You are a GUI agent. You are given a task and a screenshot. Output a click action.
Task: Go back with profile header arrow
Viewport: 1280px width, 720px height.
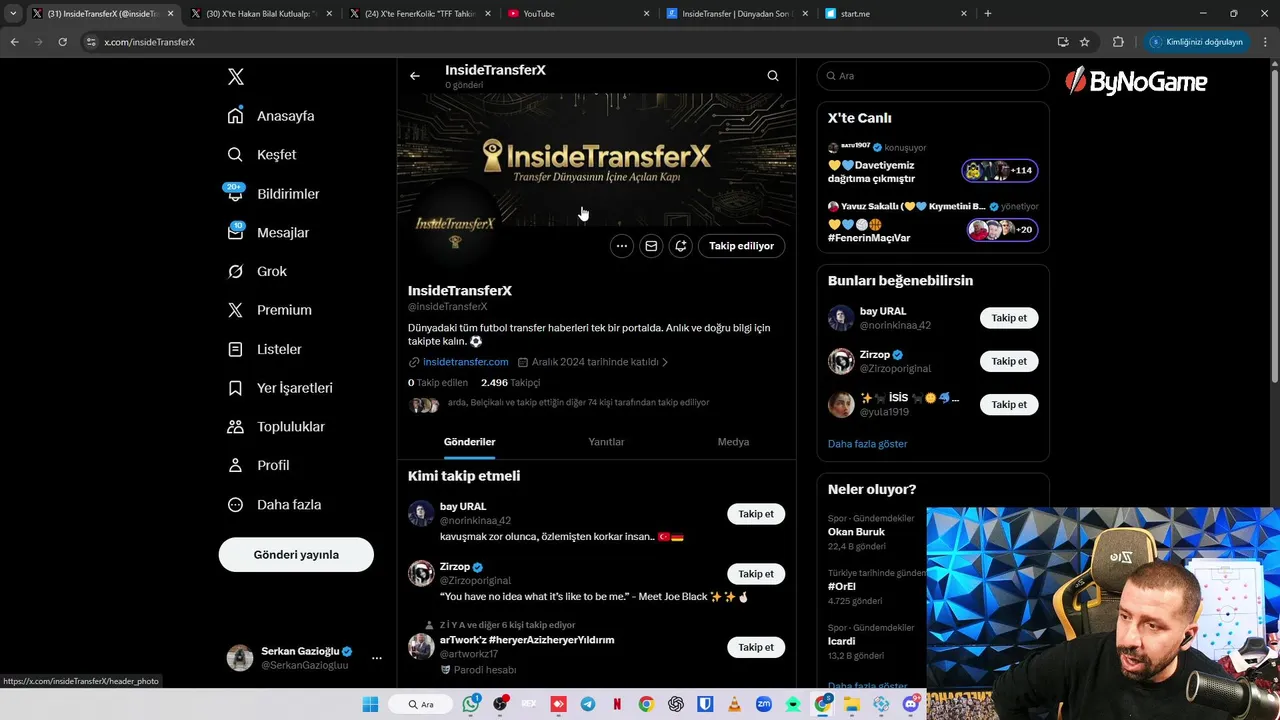coord(415,76)
